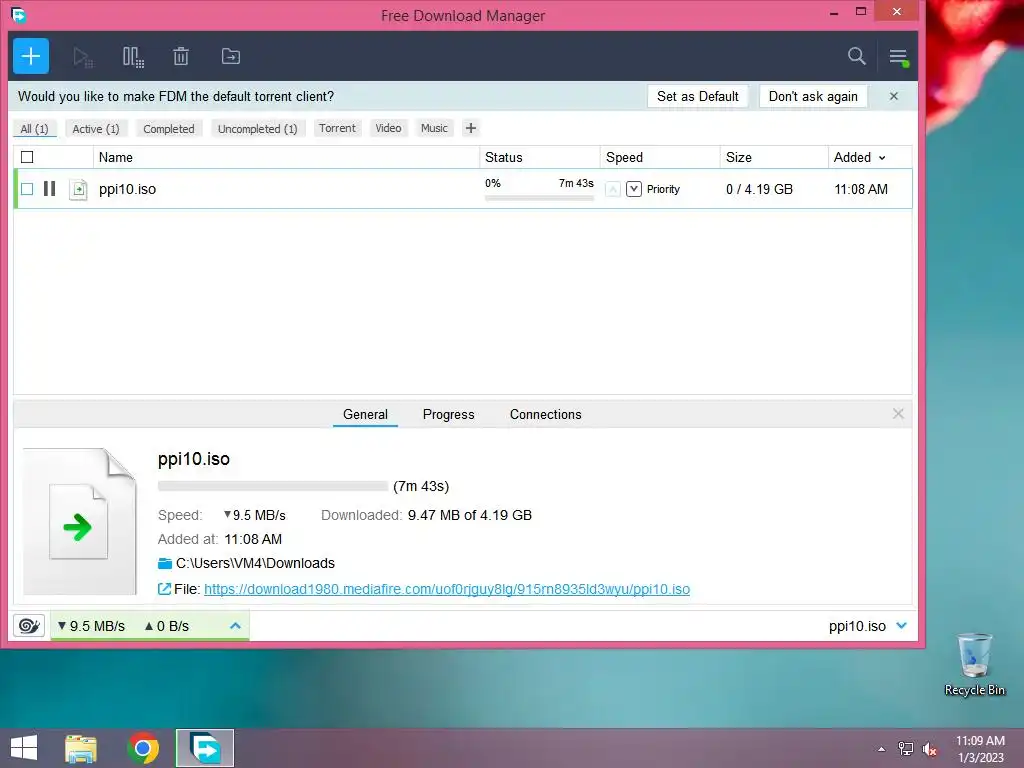Click Free Download Manager taskbar icon

[205, 748]
